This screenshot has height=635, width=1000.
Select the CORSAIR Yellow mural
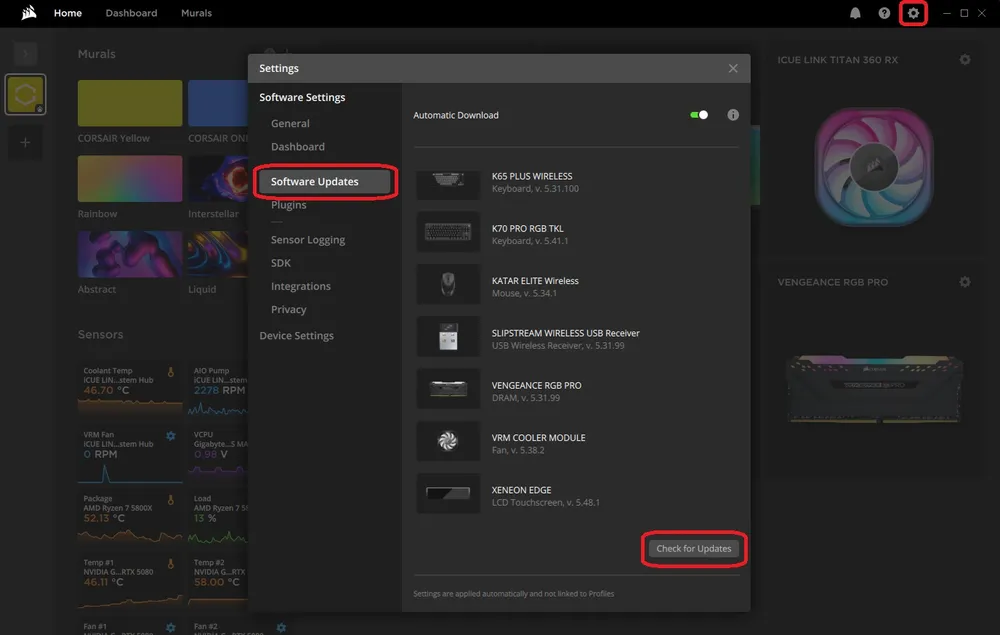coord(129,103)
